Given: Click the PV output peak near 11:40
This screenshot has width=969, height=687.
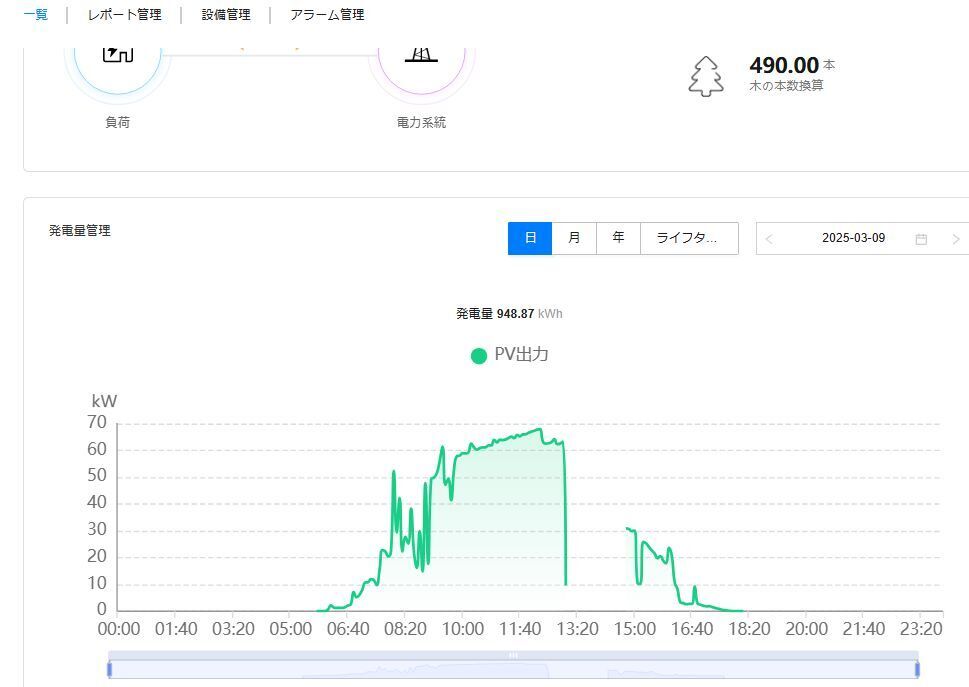Looking at the screenshot, I should 540,429.
